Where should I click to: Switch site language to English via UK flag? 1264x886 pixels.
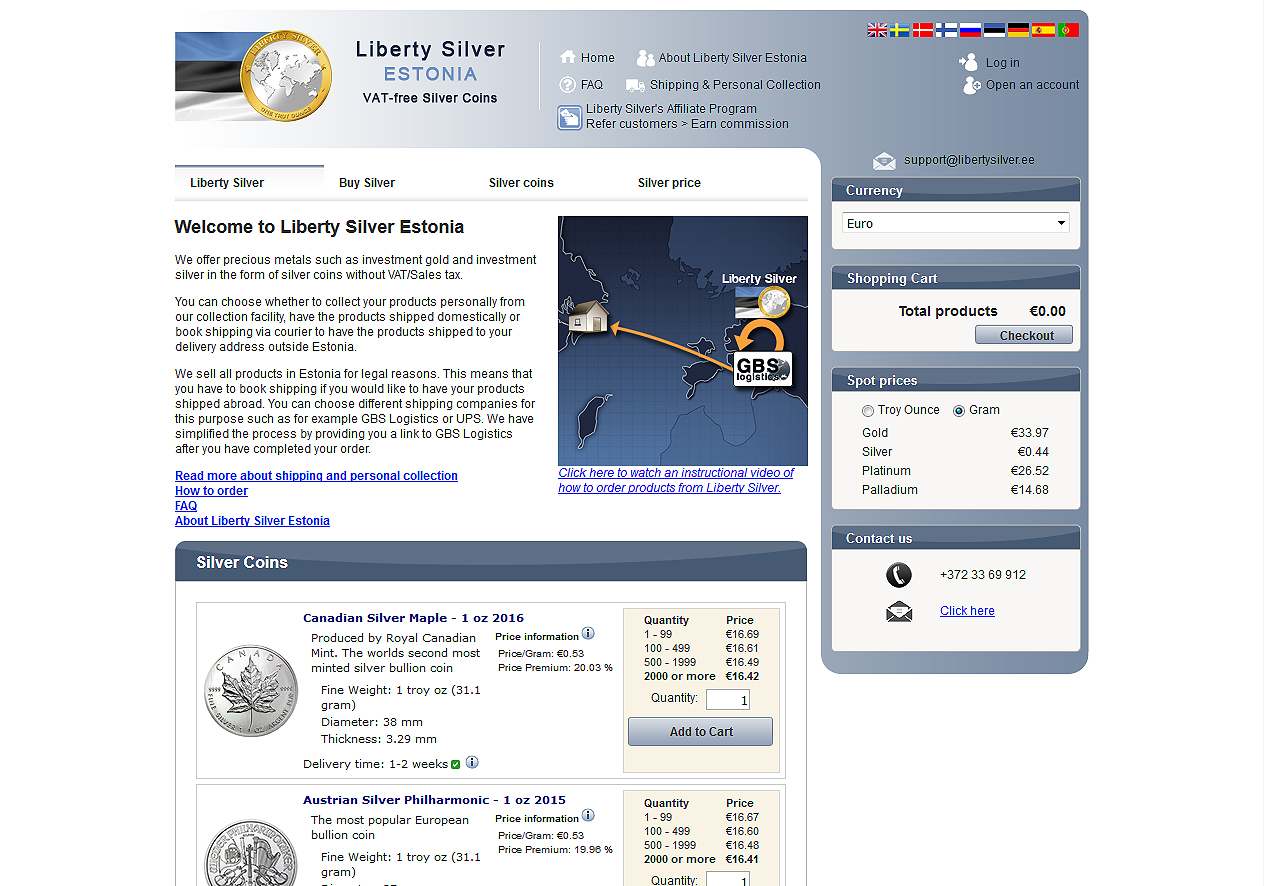click(877, 30)
